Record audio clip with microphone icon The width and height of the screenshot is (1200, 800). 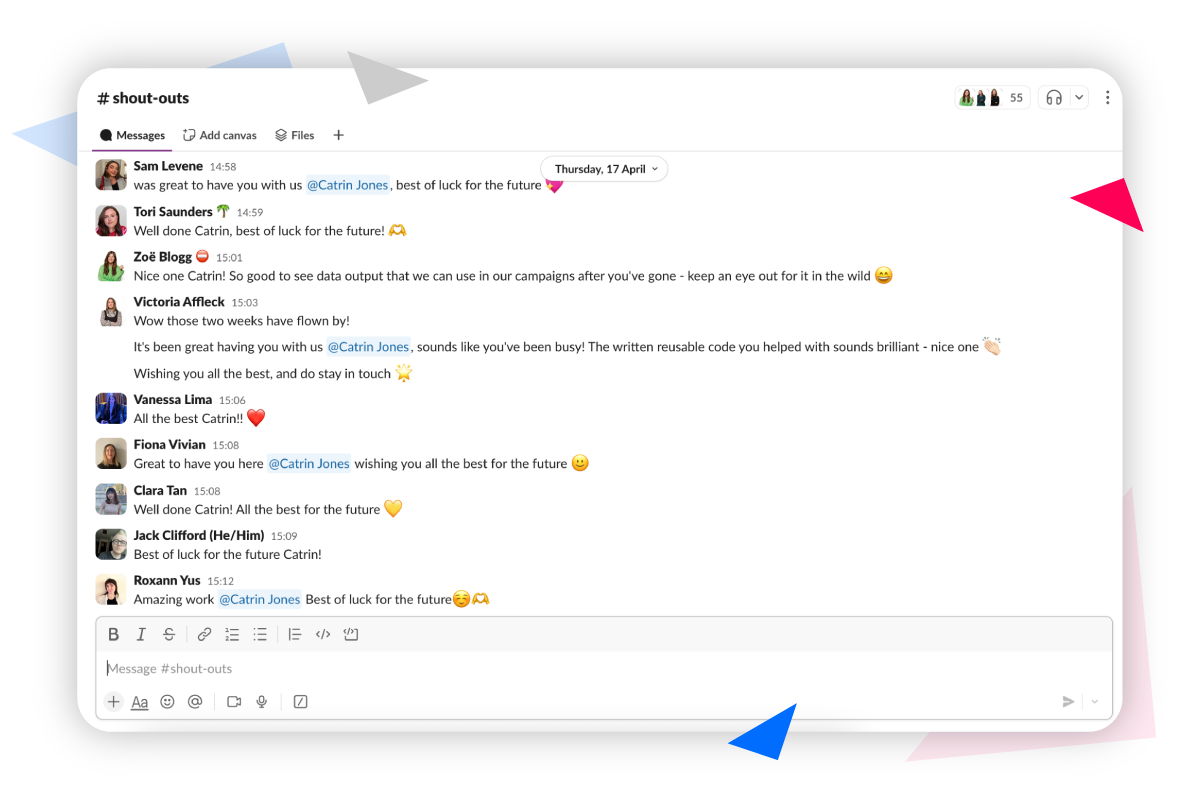click(x=262, y=702)
